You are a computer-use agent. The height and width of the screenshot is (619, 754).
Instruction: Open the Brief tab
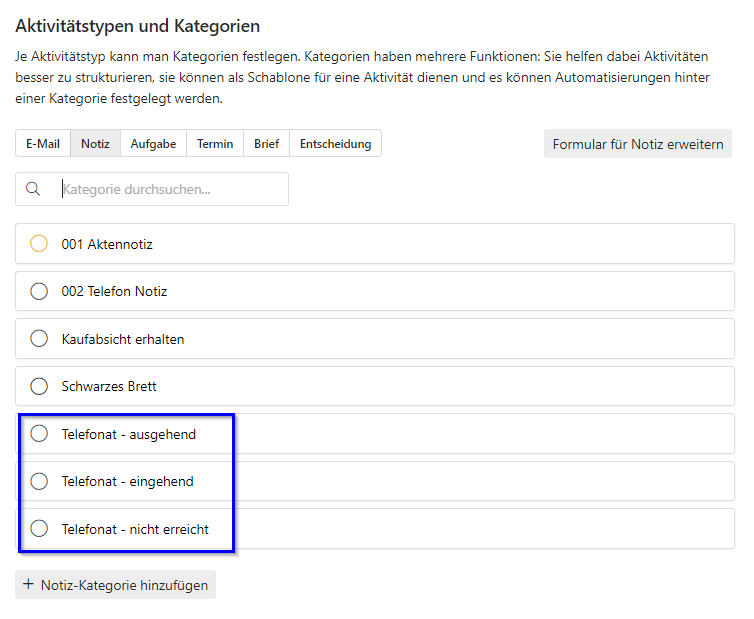click(x=266, y=144)
